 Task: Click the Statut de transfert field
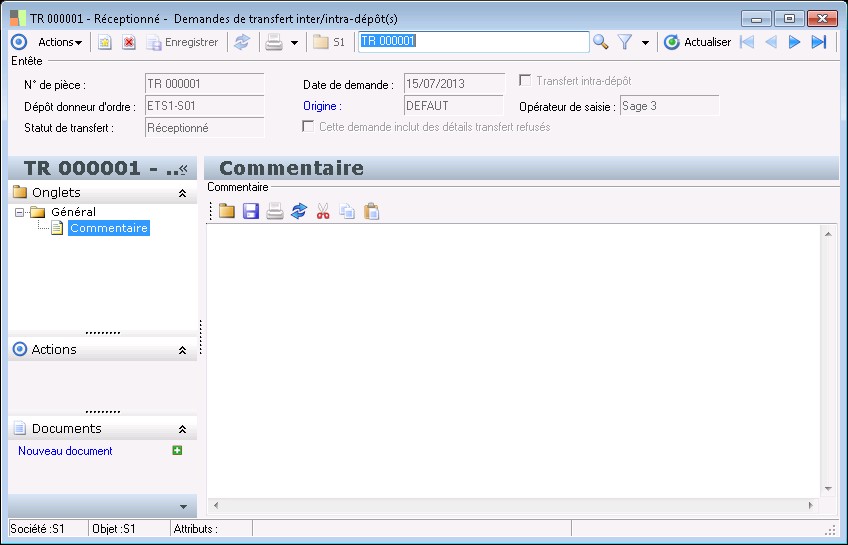[204, 128]
